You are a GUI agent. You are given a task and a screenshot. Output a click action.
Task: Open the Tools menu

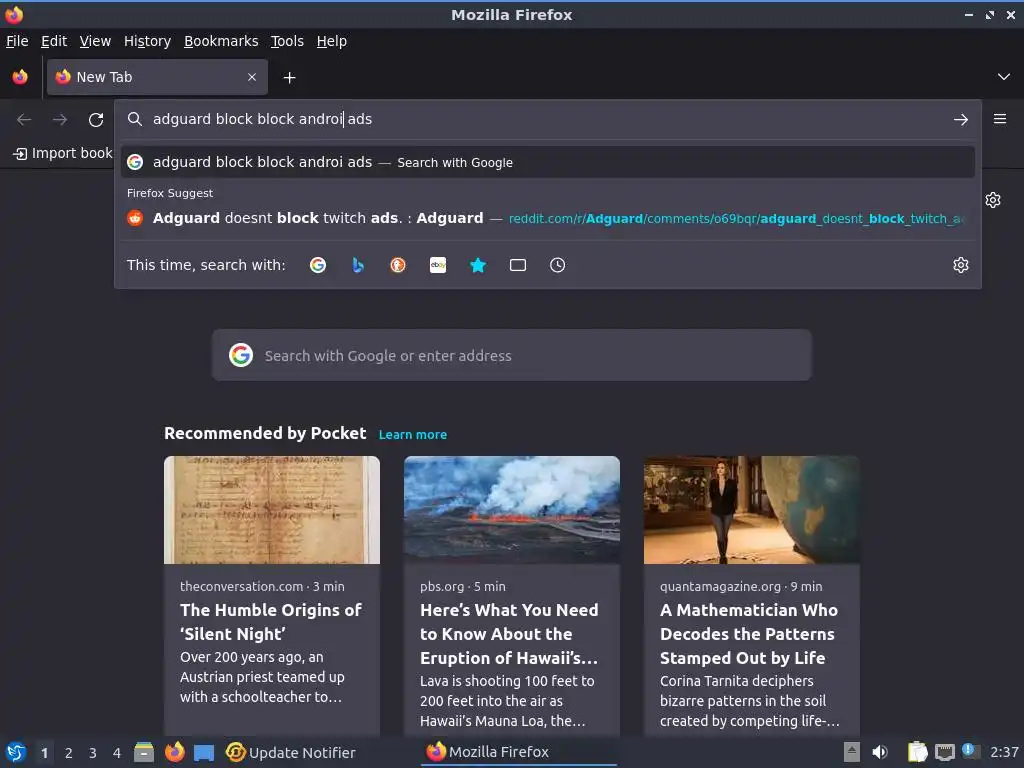pyautogui.click(x=287, y=41)
